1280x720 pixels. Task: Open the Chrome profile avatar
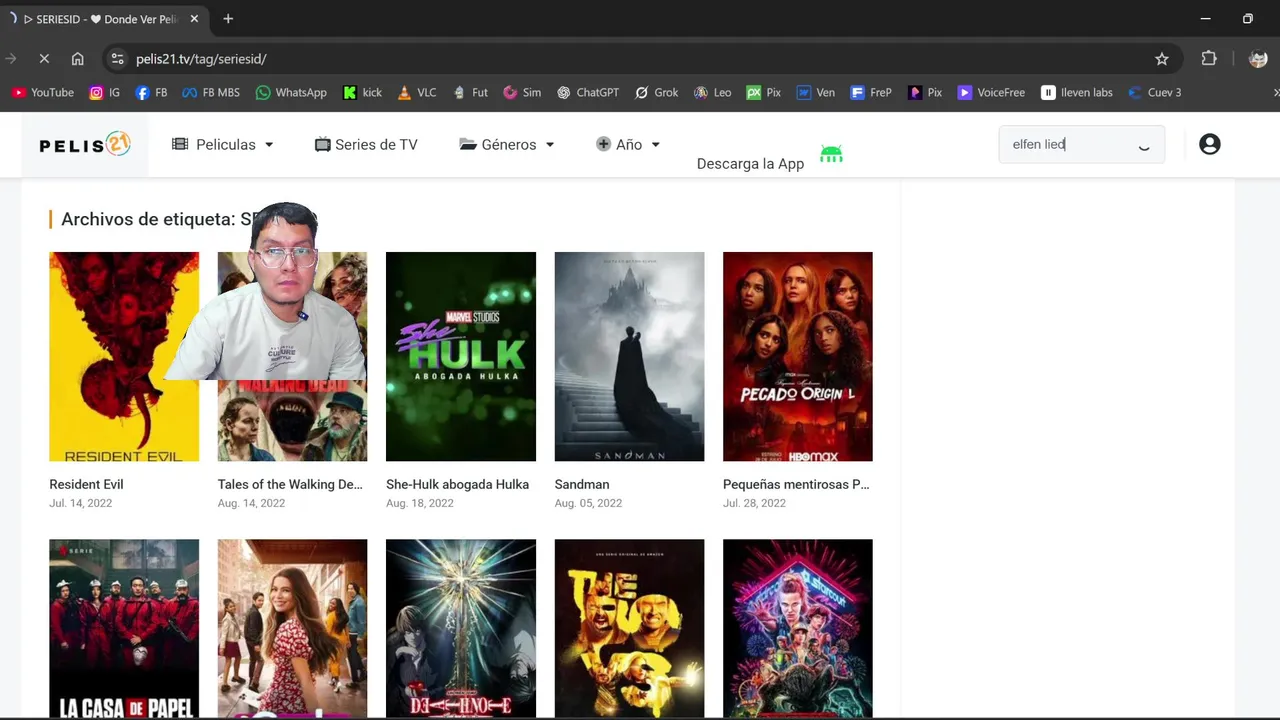pos(1258,59)
